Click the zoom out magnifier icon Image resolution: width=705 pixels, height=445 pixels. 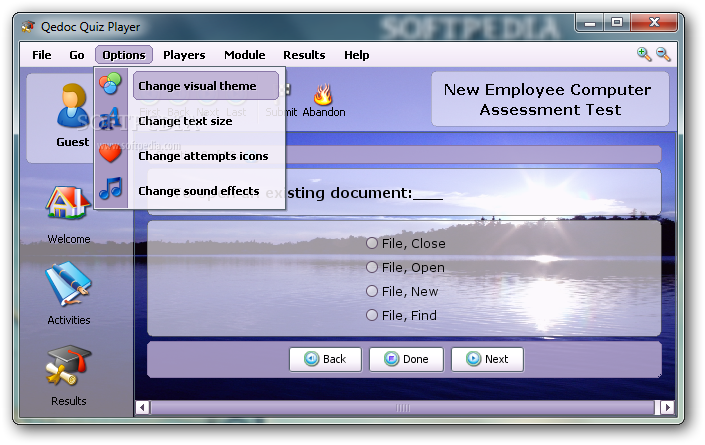coord(663,54)
